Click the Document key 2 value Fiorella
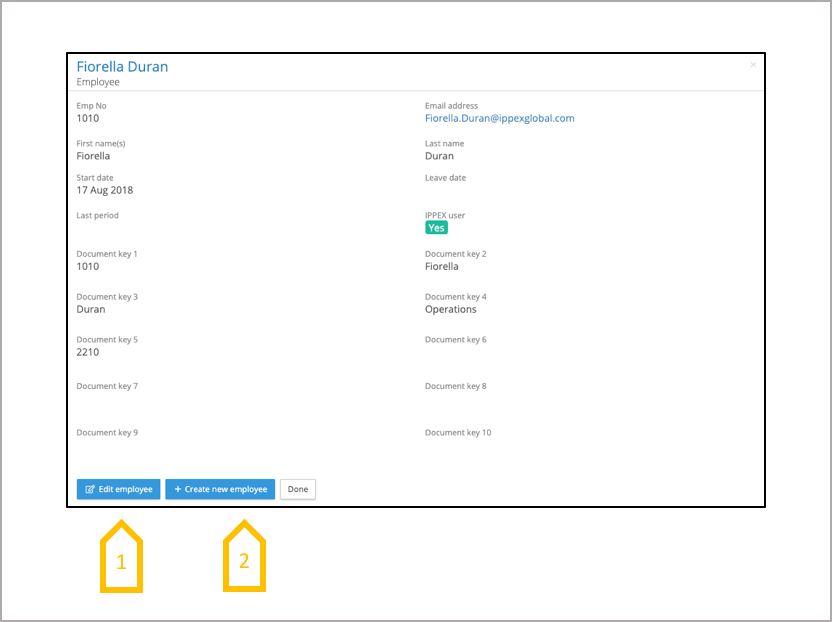Viewport: 832px width, 622px height. coord(441,267)
